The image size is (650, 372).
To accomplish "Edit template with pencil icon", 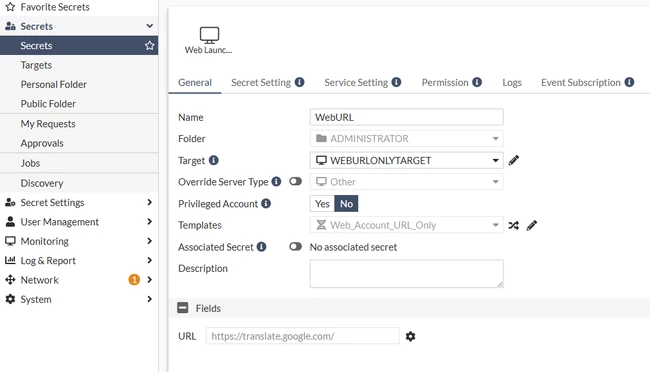I will [532, 225].
